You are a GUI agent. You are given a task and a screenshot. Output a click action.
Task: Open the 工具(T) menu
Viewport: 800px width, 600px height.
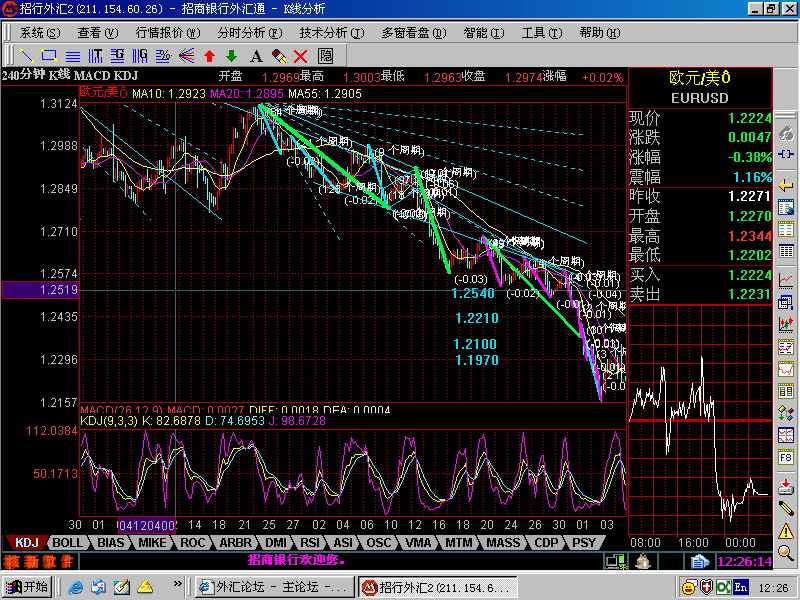(x=542, y=33)
